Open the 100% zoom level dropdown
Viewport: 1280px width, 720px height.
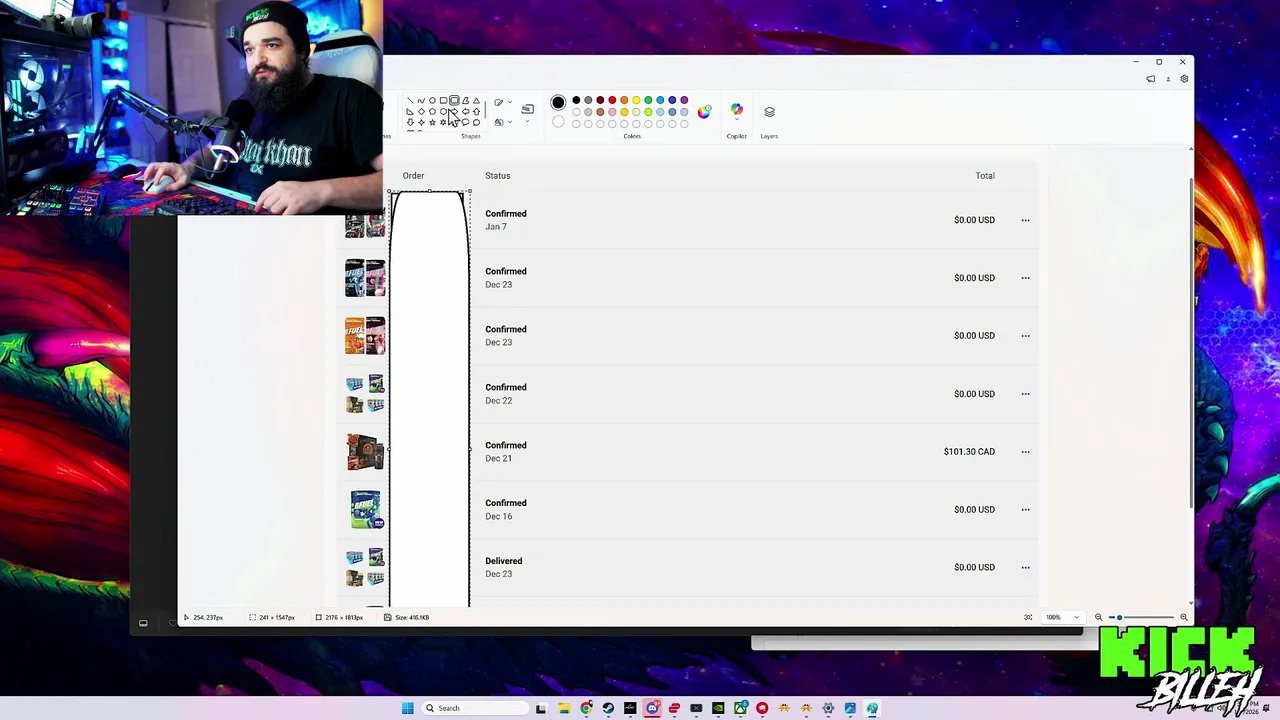click(1063, 617)
